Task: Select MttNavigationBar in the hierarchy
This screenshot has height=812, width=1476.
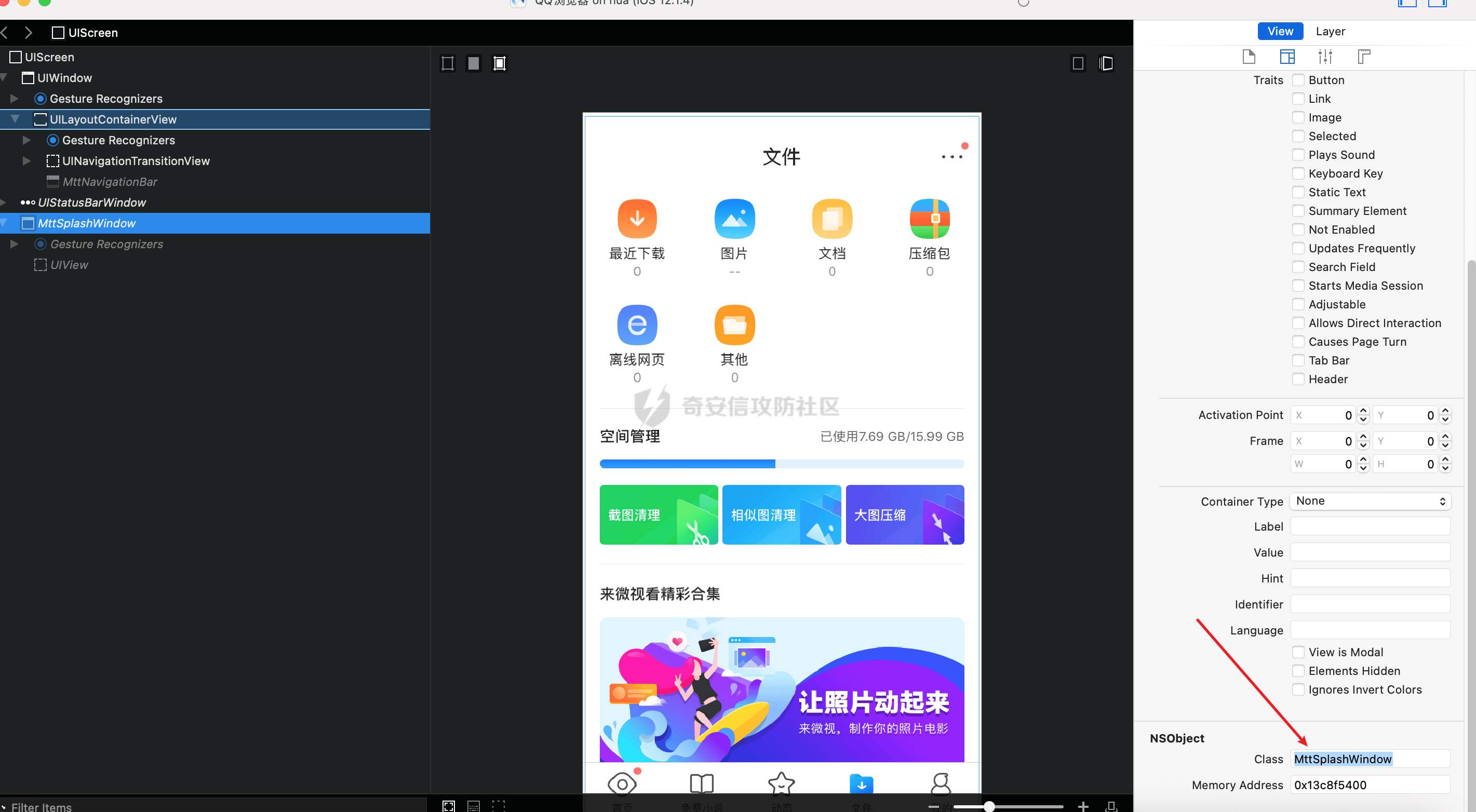Action: (110, 182)
